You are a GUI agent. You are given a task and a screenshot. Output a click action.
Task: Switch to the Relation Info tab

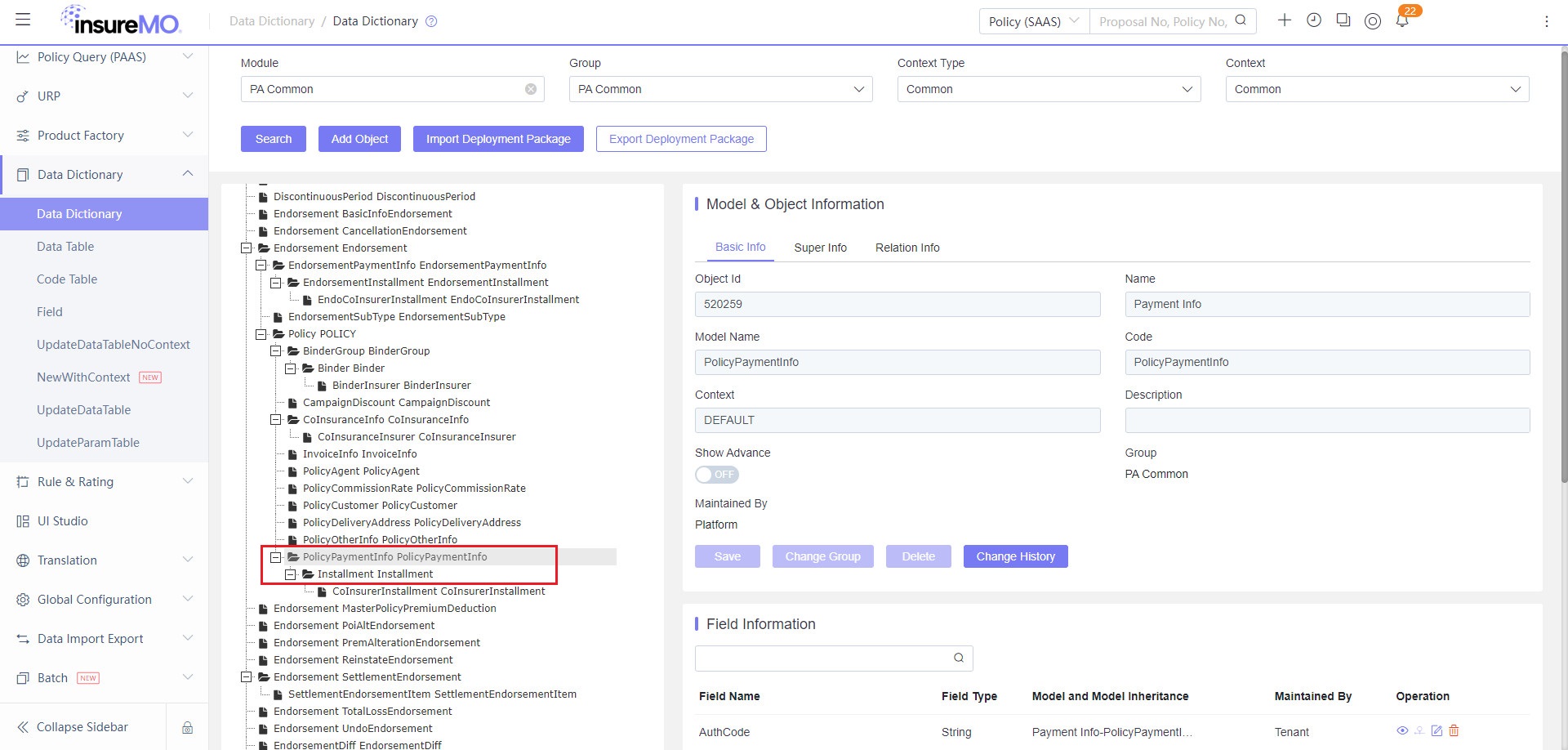[907, 248]
